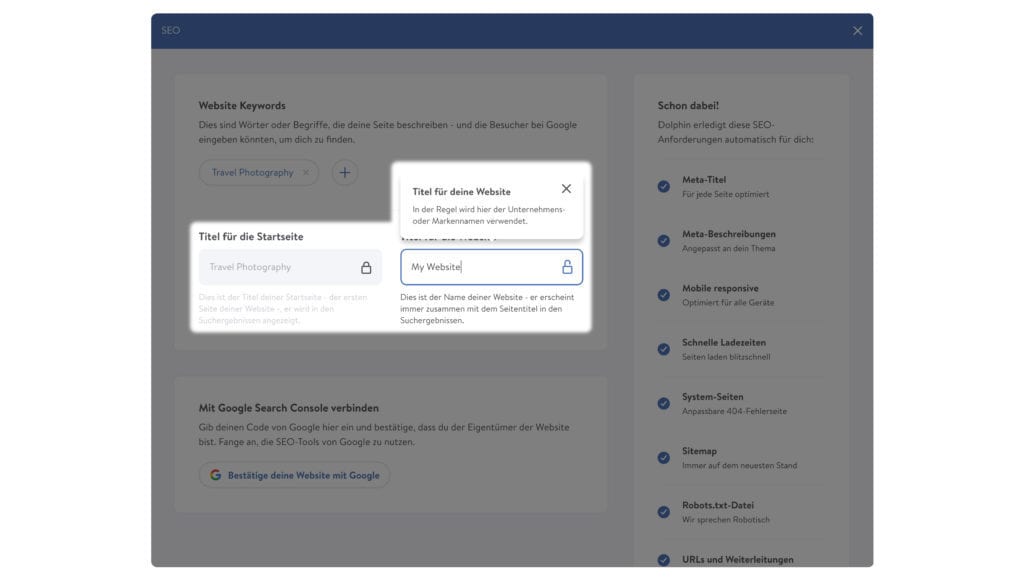Screen dimensions: 1024x581
Task: Click the 'System-Seiten' item text
Action: 712,396
